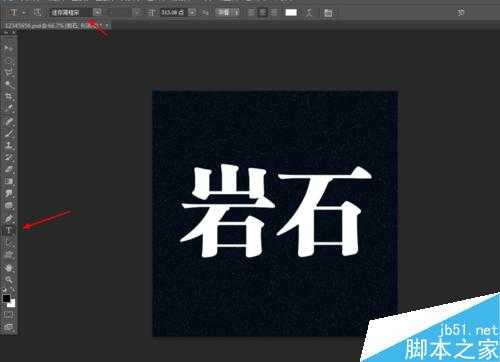Select the Dodge tool

9,205
